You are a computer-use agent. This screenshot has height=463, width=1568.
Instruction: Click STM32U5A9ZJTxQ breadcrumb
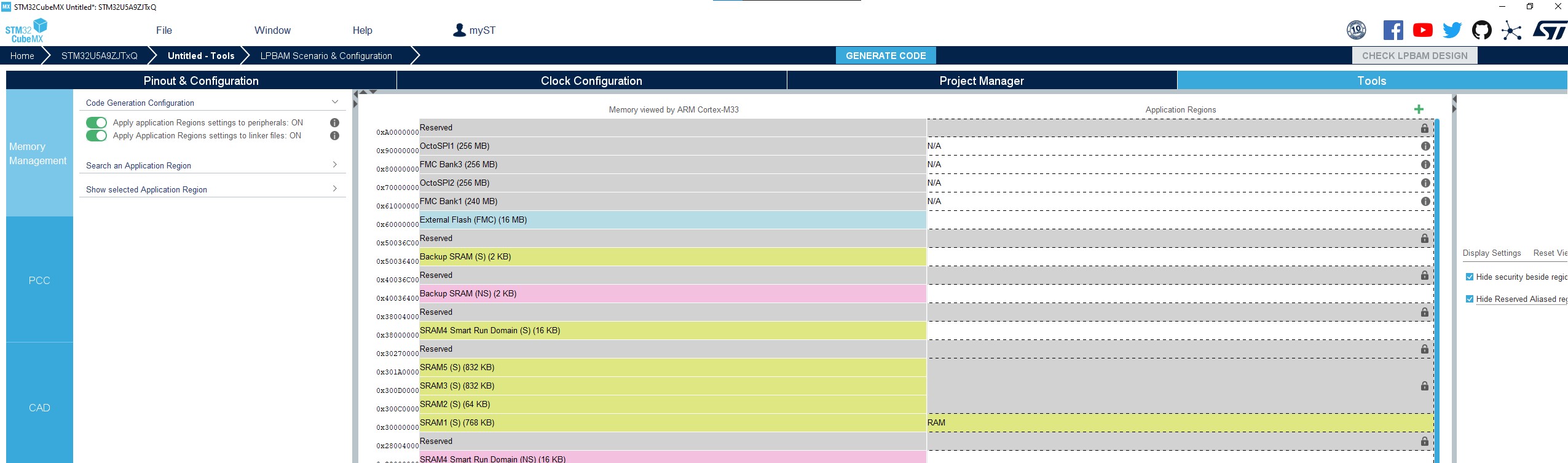[x=100, y=55]
